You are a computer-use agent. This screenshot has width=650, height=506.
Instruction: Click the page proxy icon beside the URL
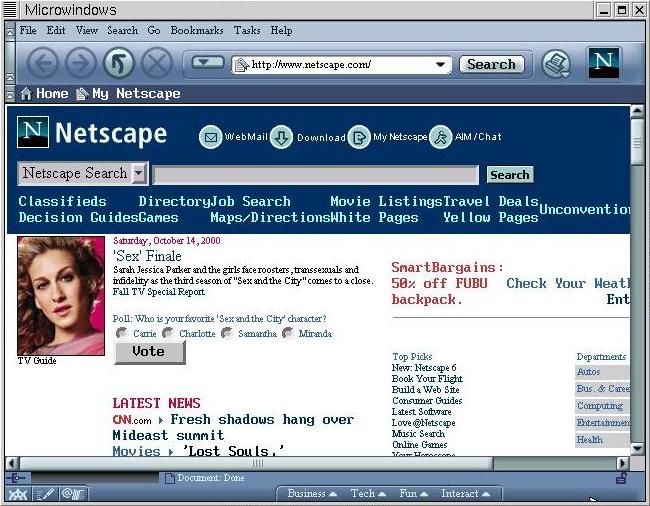pyautogui.click(x=242, y=65)
